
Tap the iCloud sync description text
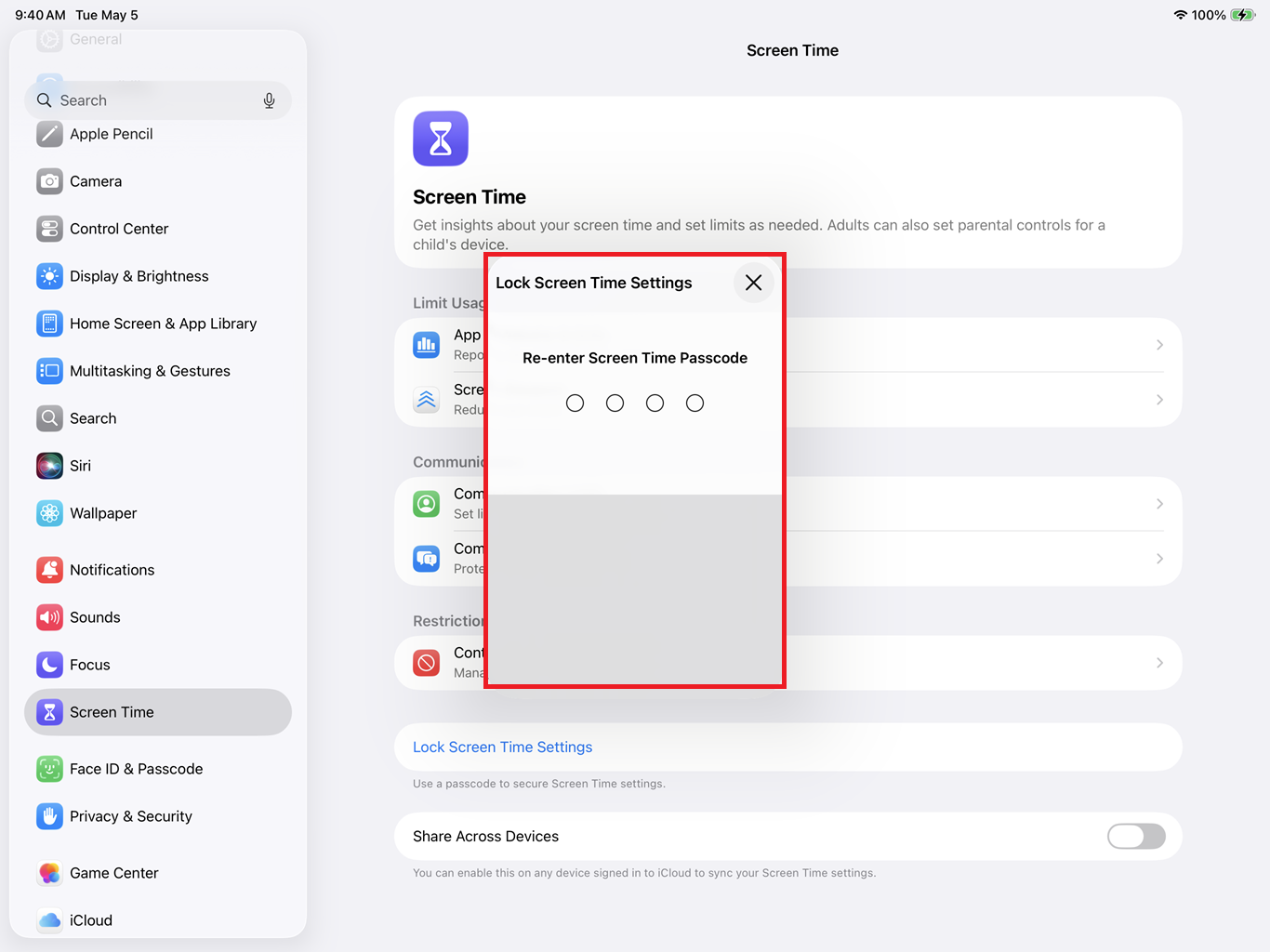(x=644, y=873)
